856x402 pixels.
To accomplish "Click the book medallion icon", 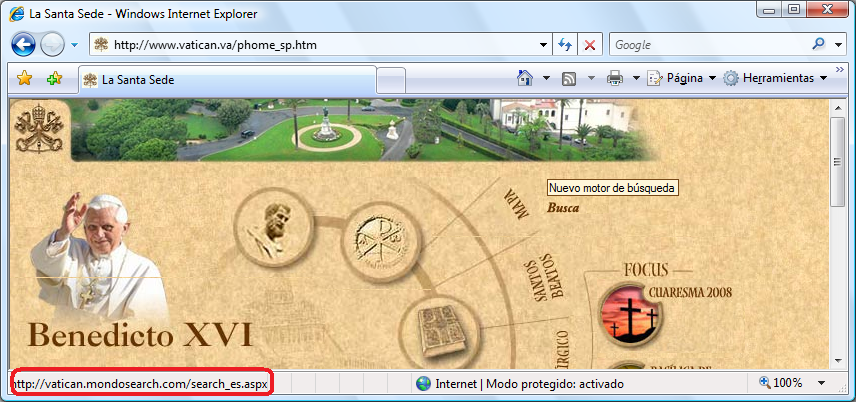I will pyautogui.click(x=439, y=332).
